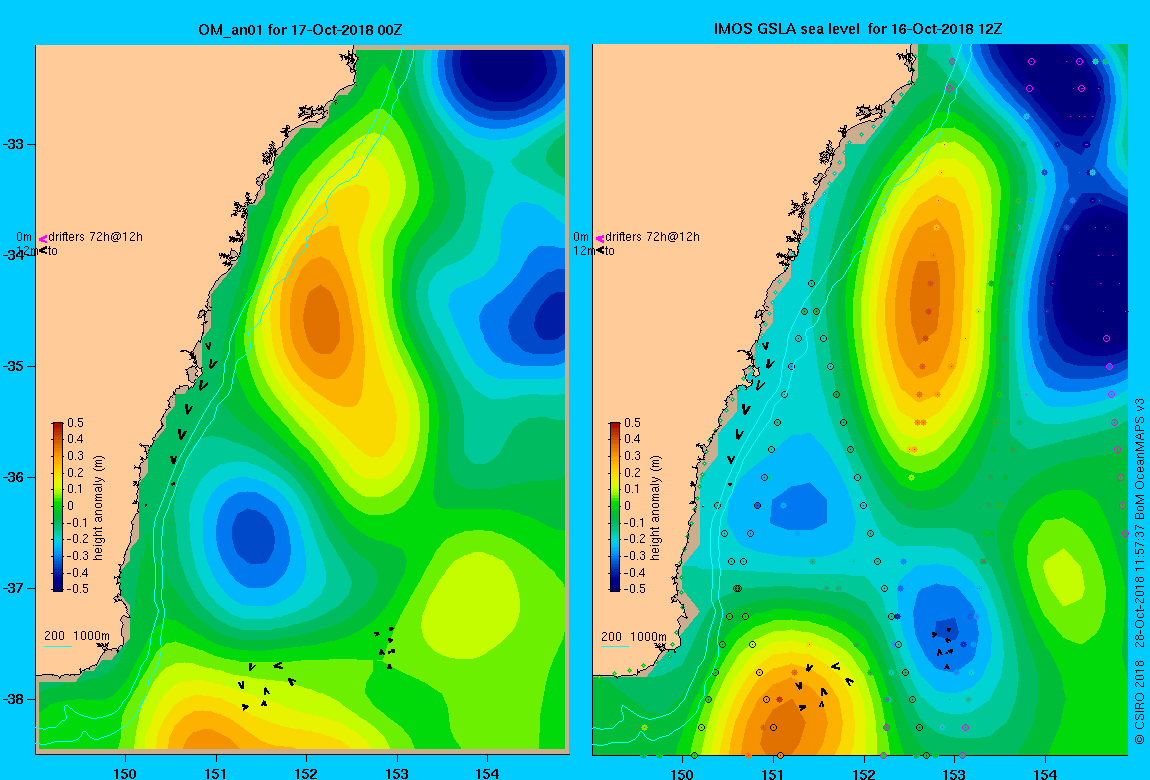Click longitude label 152 under right map
1150x780 pixels.
pos(863,773)
